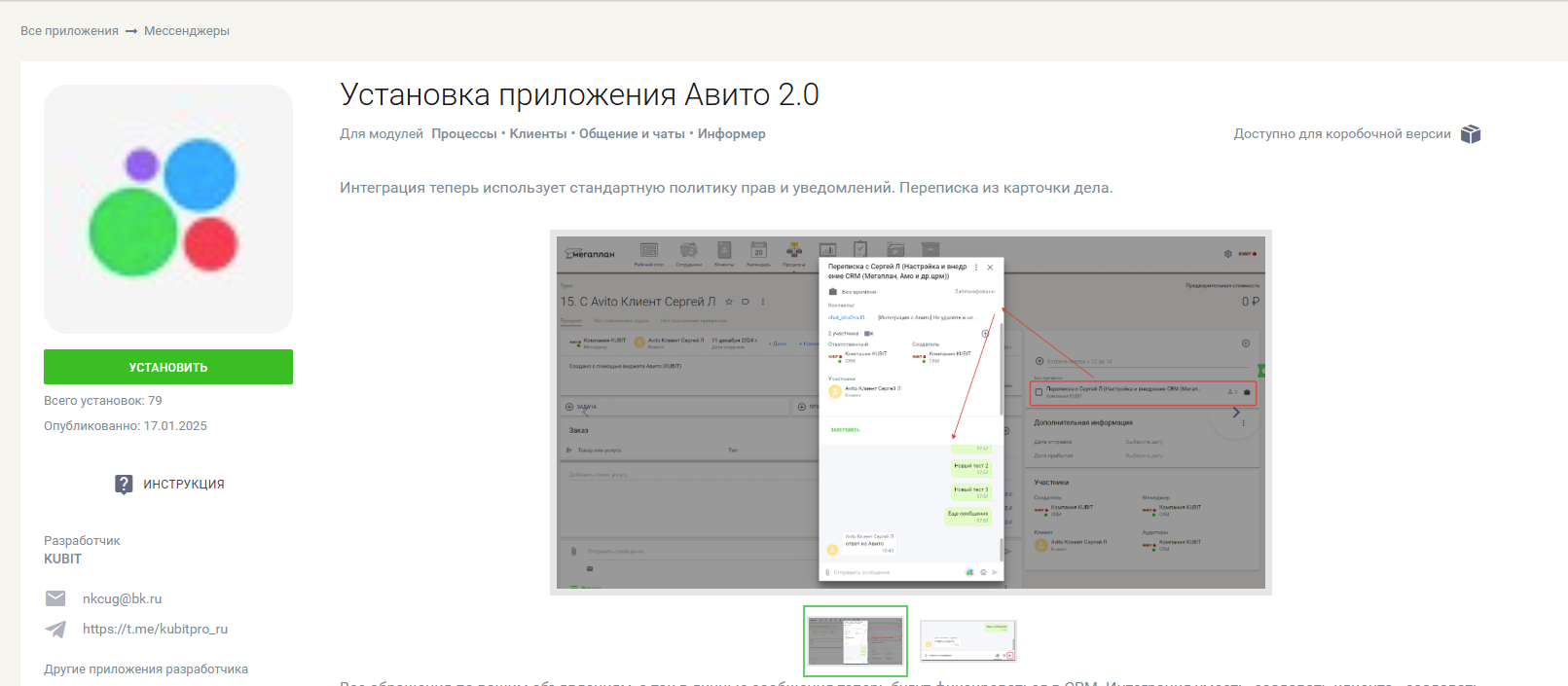The image size is (1568, 686).
Task: Click the Доступно для коробочной версии text
Action: [1342, 134]
